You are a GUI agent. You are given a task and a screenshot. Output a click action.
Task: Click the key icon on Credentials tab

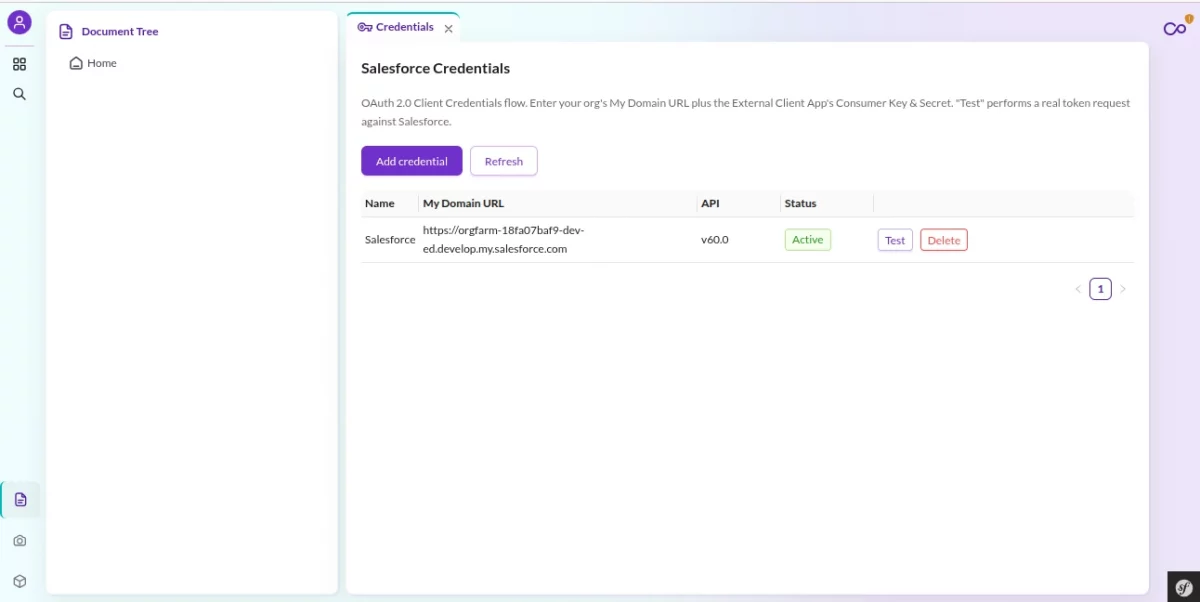point(365,27)
